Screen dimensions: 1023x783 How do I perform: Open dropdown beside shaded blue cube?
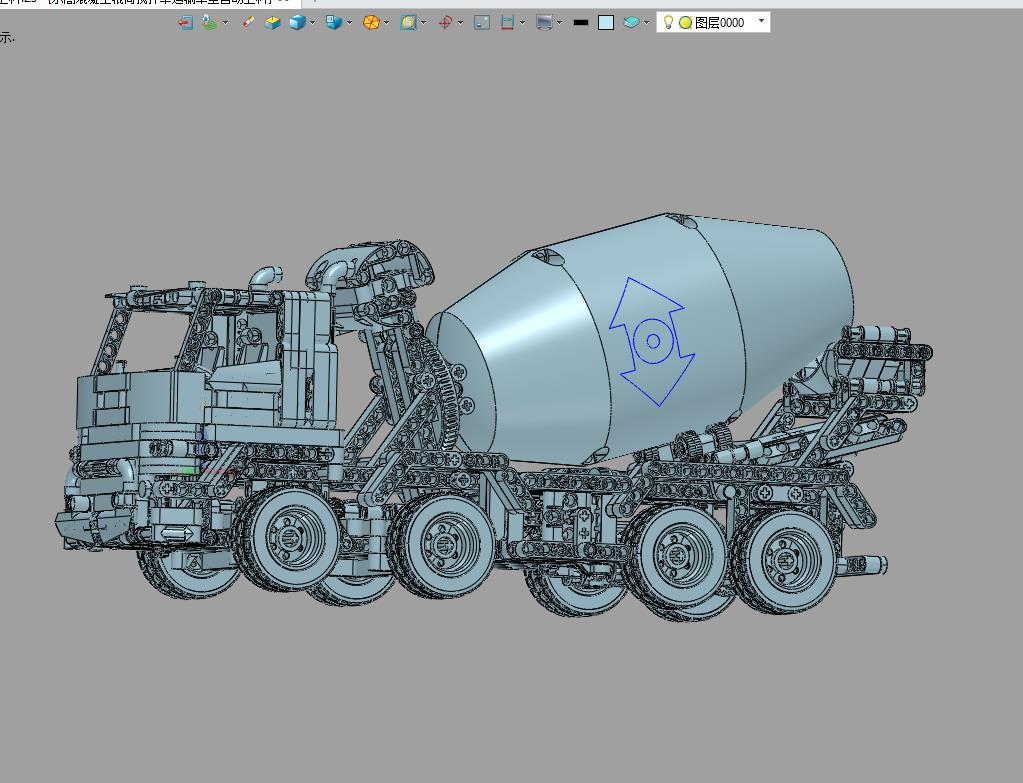pos(313,23)
